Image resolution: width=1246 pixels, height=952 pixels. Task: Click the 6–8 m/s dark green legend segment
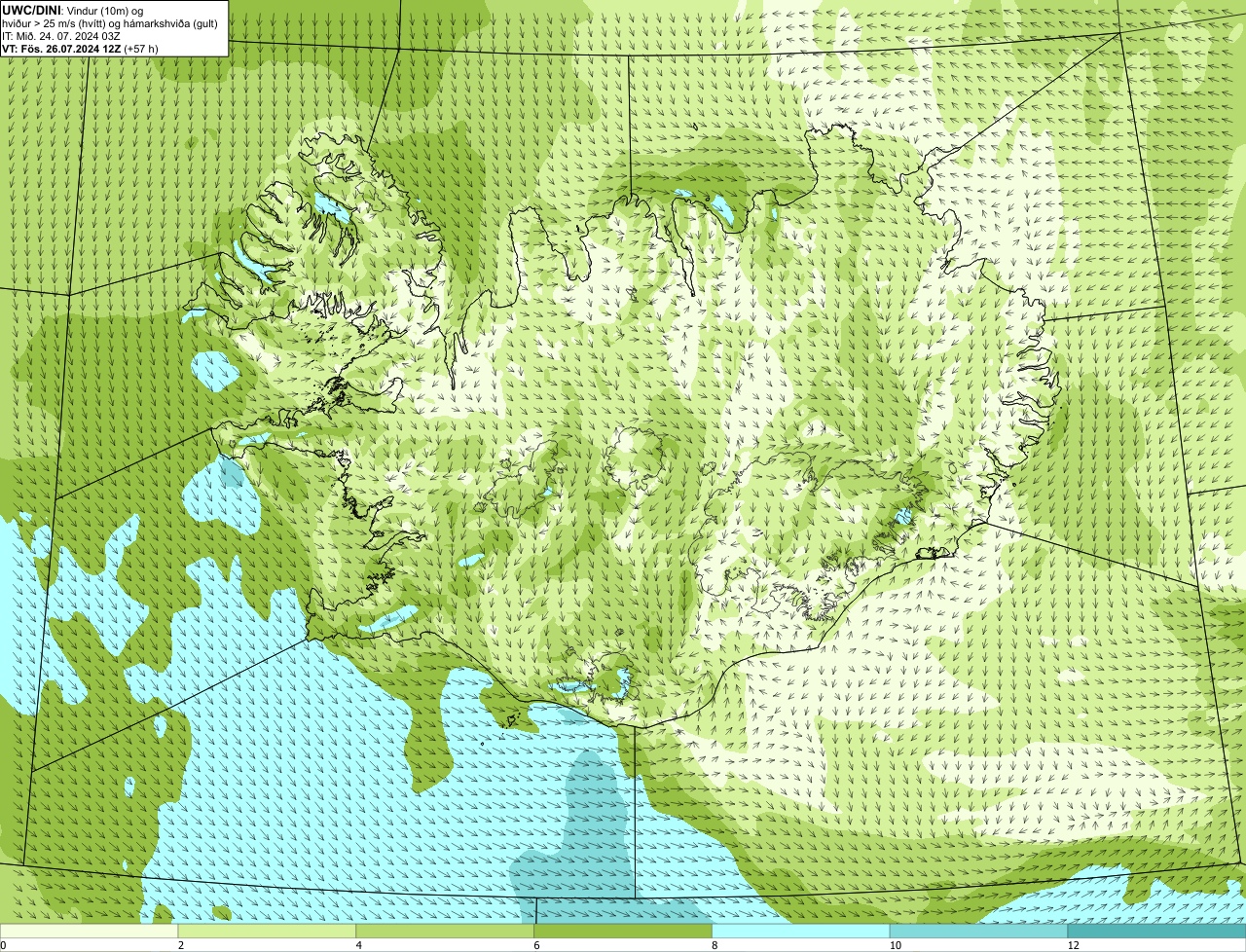[623, 931]
